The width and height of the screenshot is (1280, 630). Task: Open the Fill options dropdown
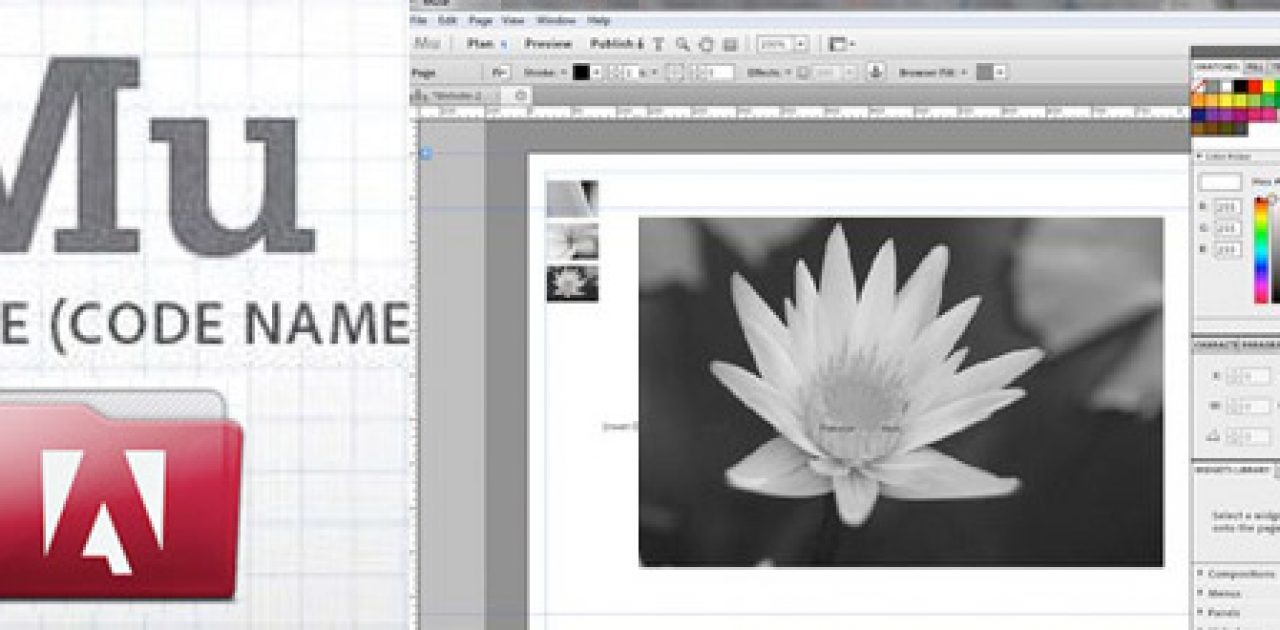[500, 72]
